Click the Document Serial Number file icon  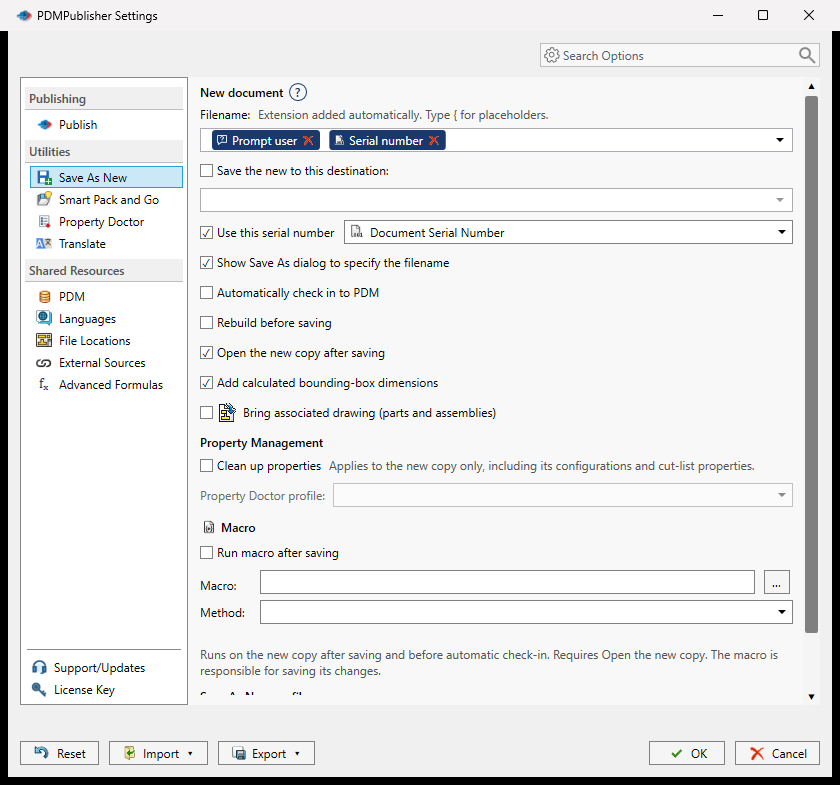(x=356, y=231)
